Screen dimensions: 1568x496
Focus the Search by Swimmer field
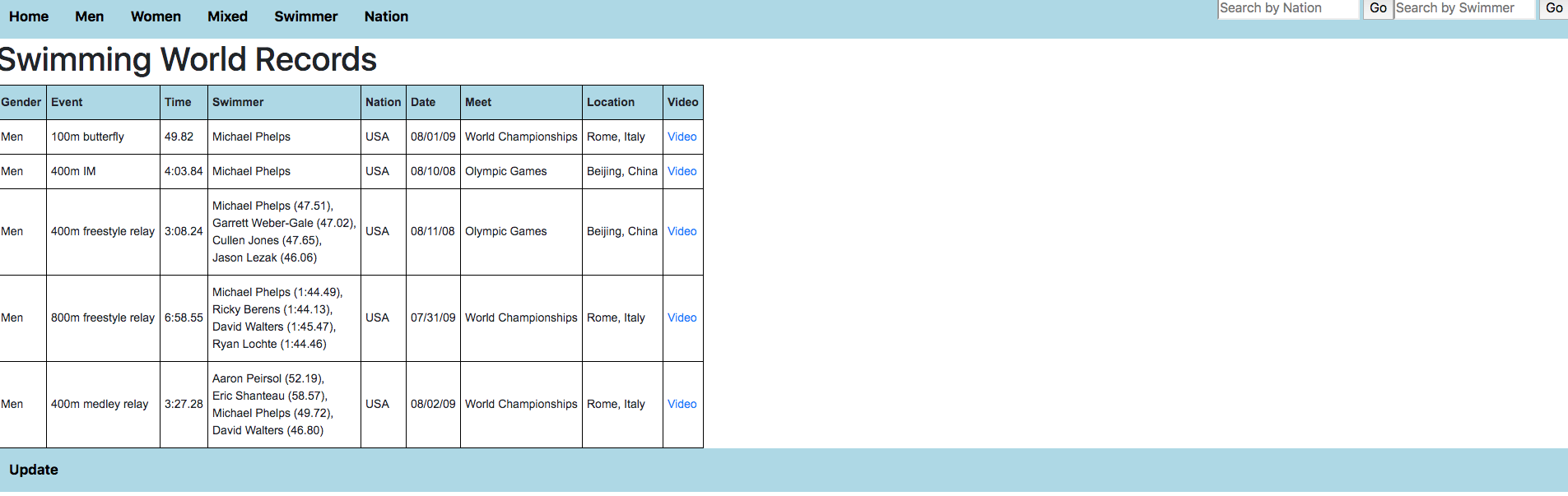pos(1464,9)
